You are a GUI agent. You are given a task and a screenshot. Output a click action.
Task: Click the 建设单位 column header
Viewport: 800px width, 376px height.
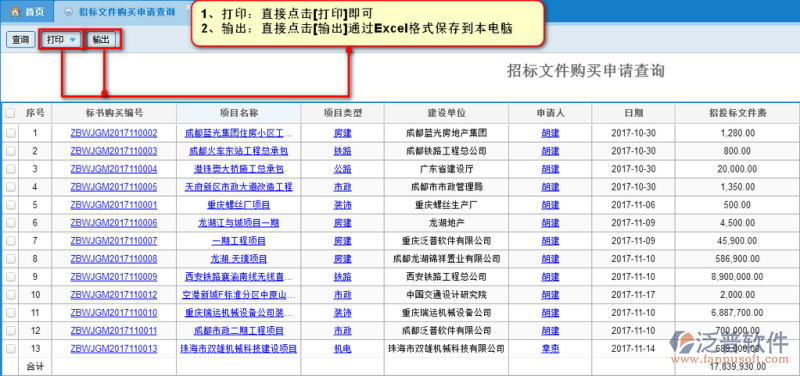pos(446,113)
